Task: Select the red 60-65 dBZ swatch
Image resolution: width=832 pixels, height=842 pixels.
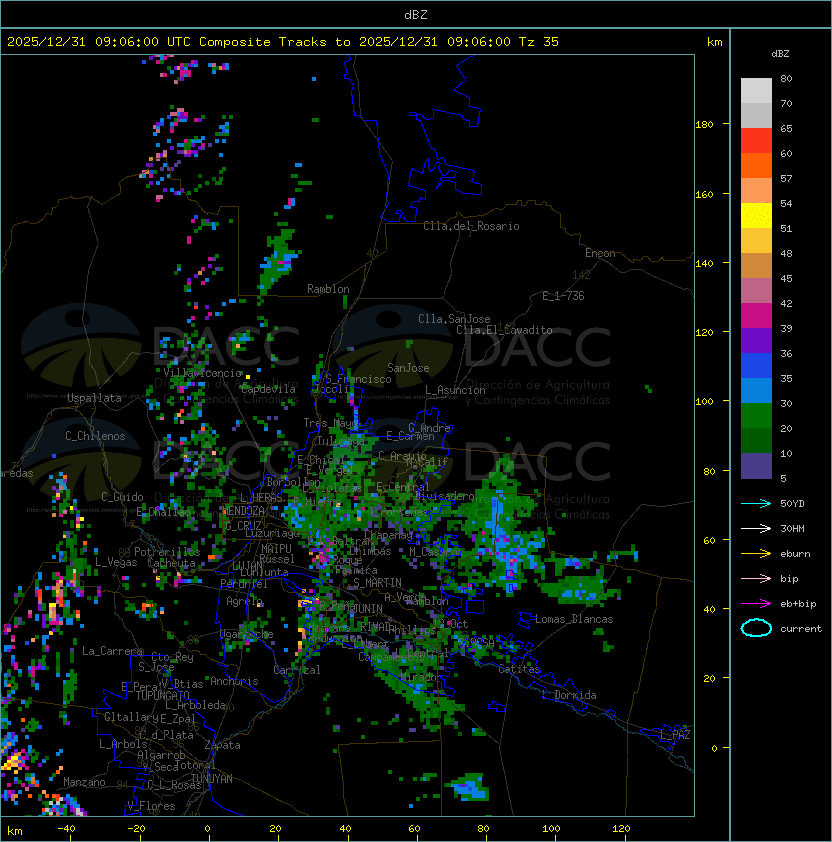Action: point(756,140)
